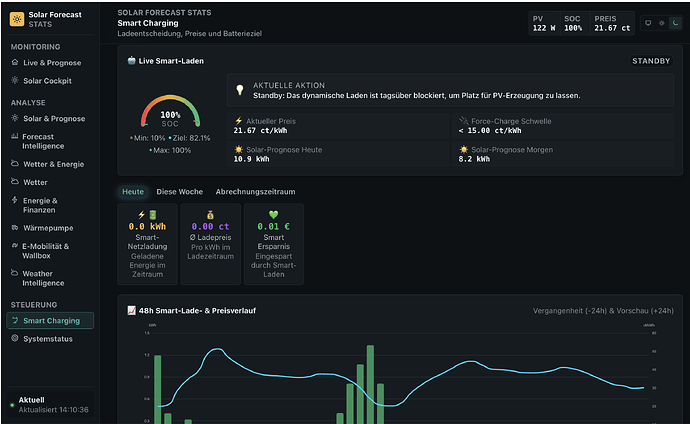
Task: Click lightning icon next to Aktueller Preis
Action: [239, 121]
